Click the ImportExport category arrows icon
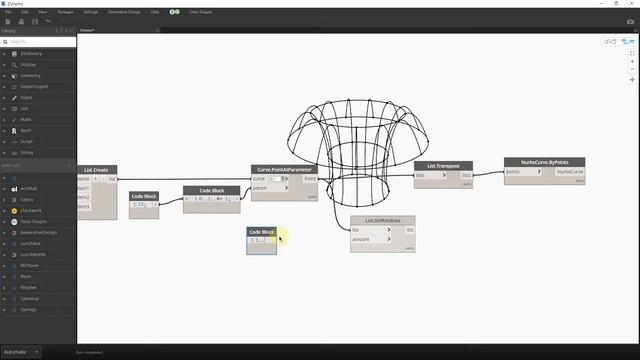Screen dimensions: 640x360 (14, 87)
